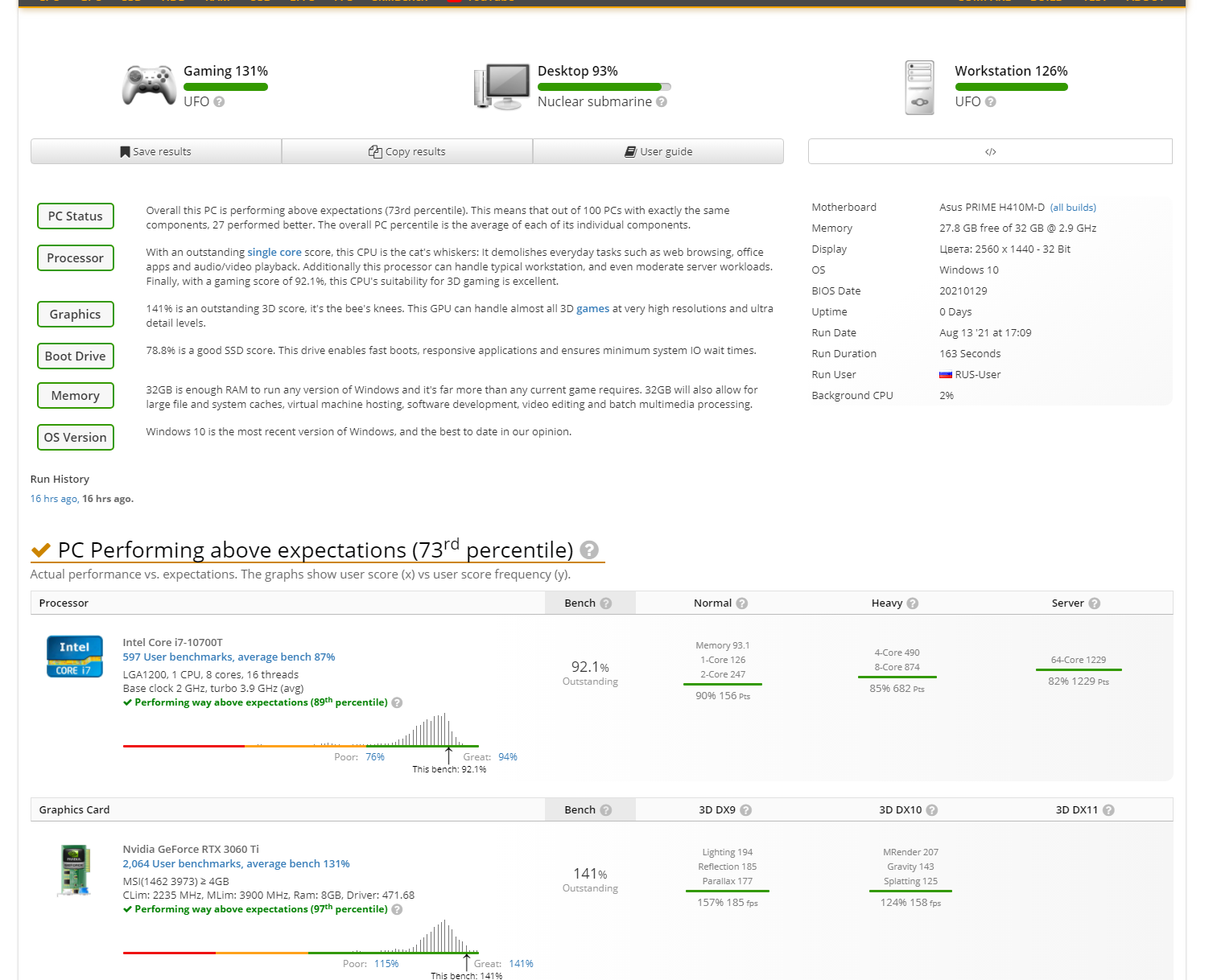Jump to Memory section button

point(76,396)
